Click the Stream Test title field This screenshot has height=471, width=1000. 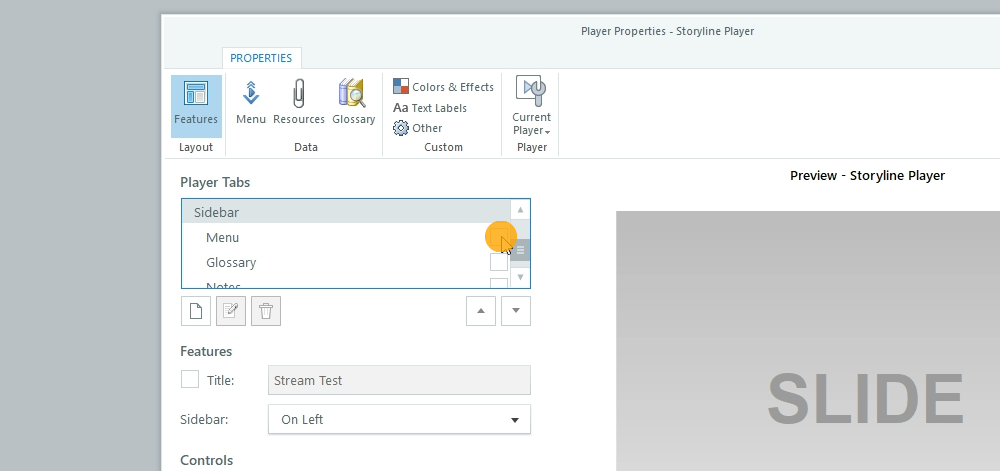click(x=399, y=381)
